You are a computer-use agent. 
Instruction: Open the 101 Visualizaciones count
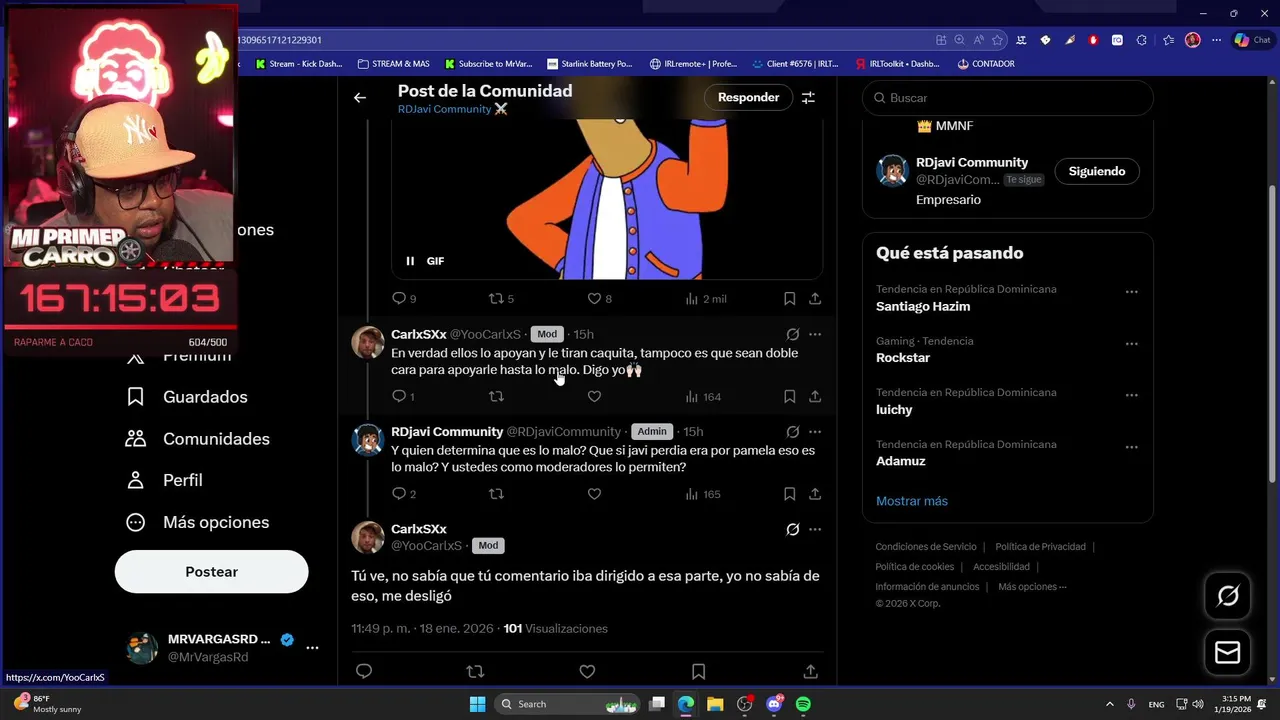coord(555,629)
